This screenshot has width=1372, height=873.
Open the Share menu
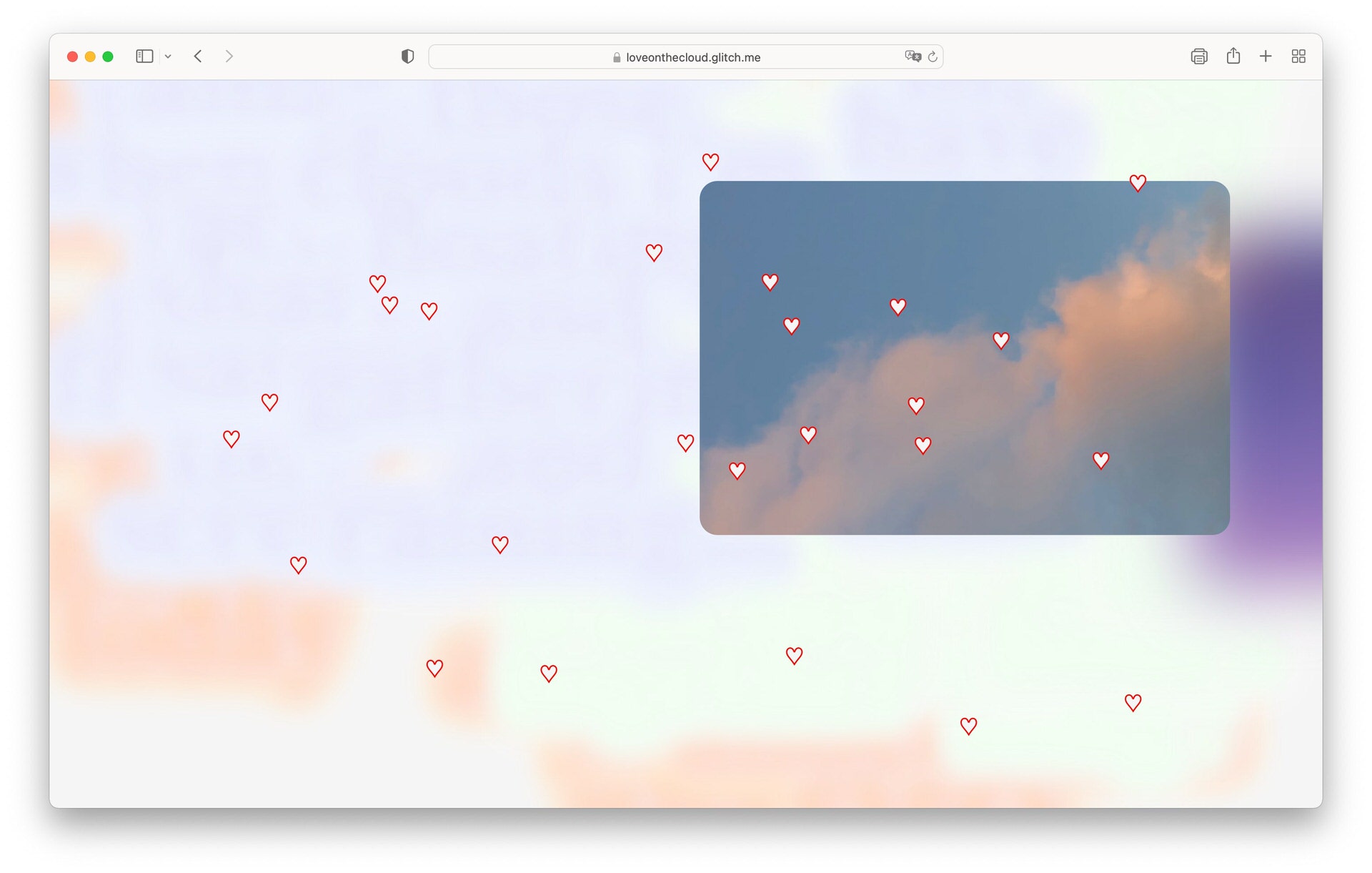click(x=1233, y=56)
